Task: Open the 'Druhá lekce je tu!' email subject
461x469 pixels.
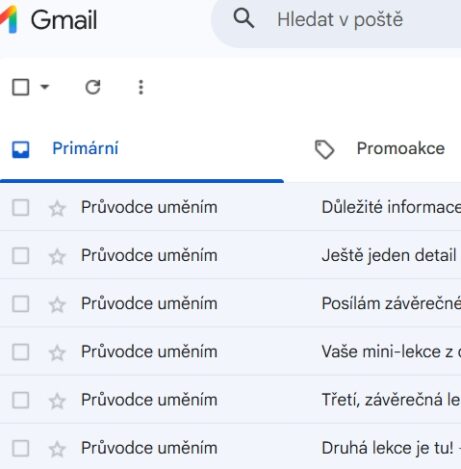Action: 388,448
